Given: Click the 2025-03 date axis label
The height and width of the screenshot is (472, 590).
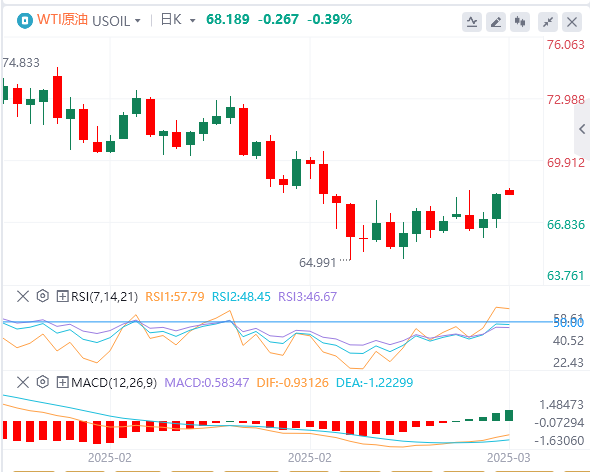Looking at the screenshot, I should [x=508, y=458].
